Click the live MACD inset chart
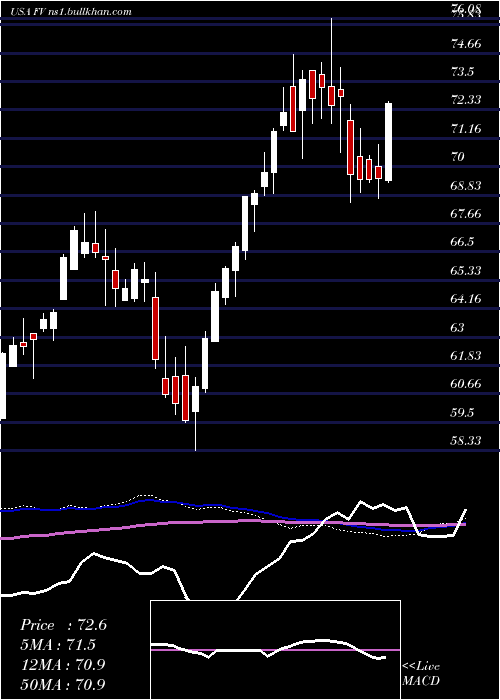The width and height of the screenshot is (500, 700). [275, 650]
